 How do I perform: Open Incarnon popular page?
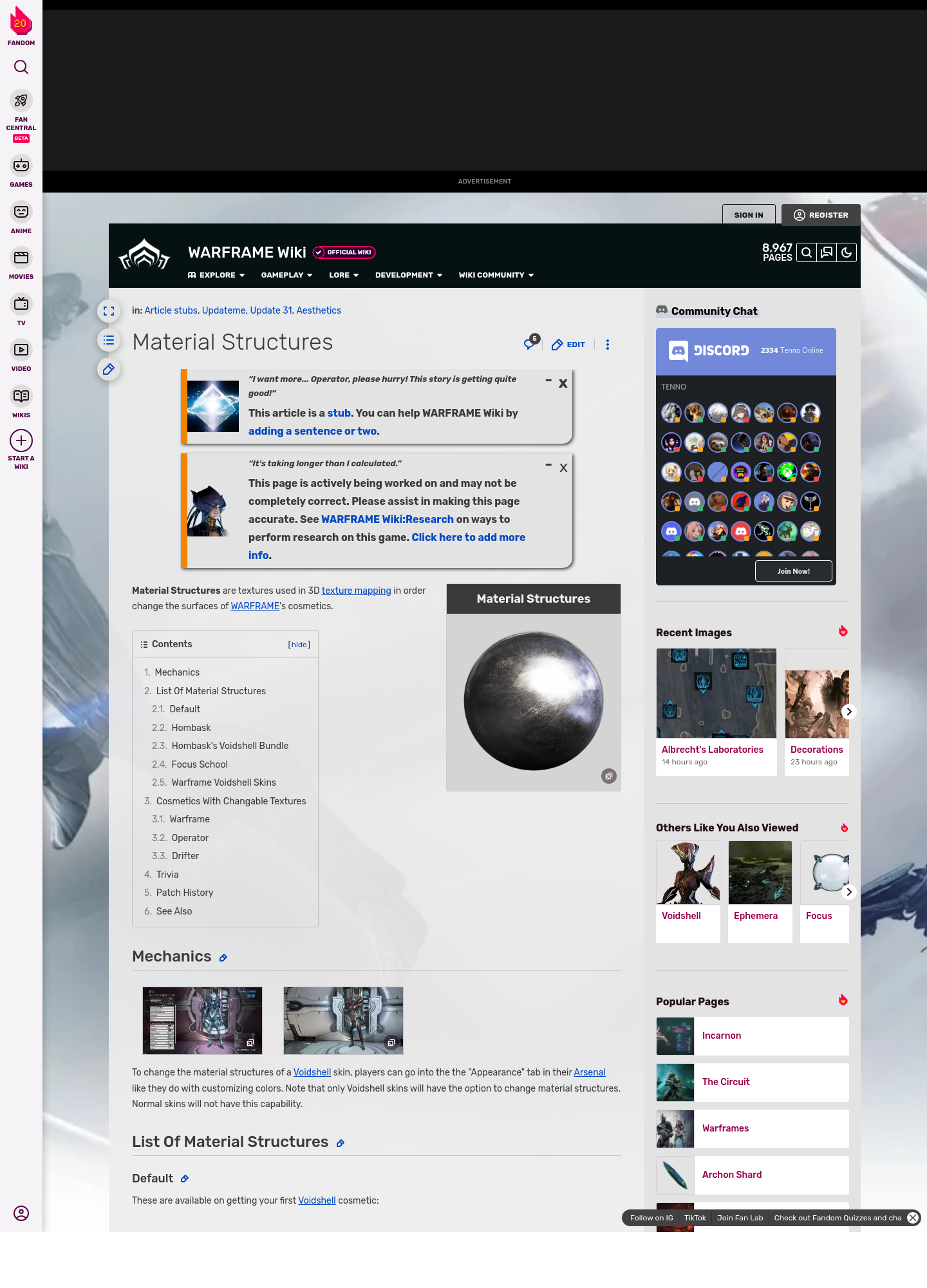pos(753,1036)
